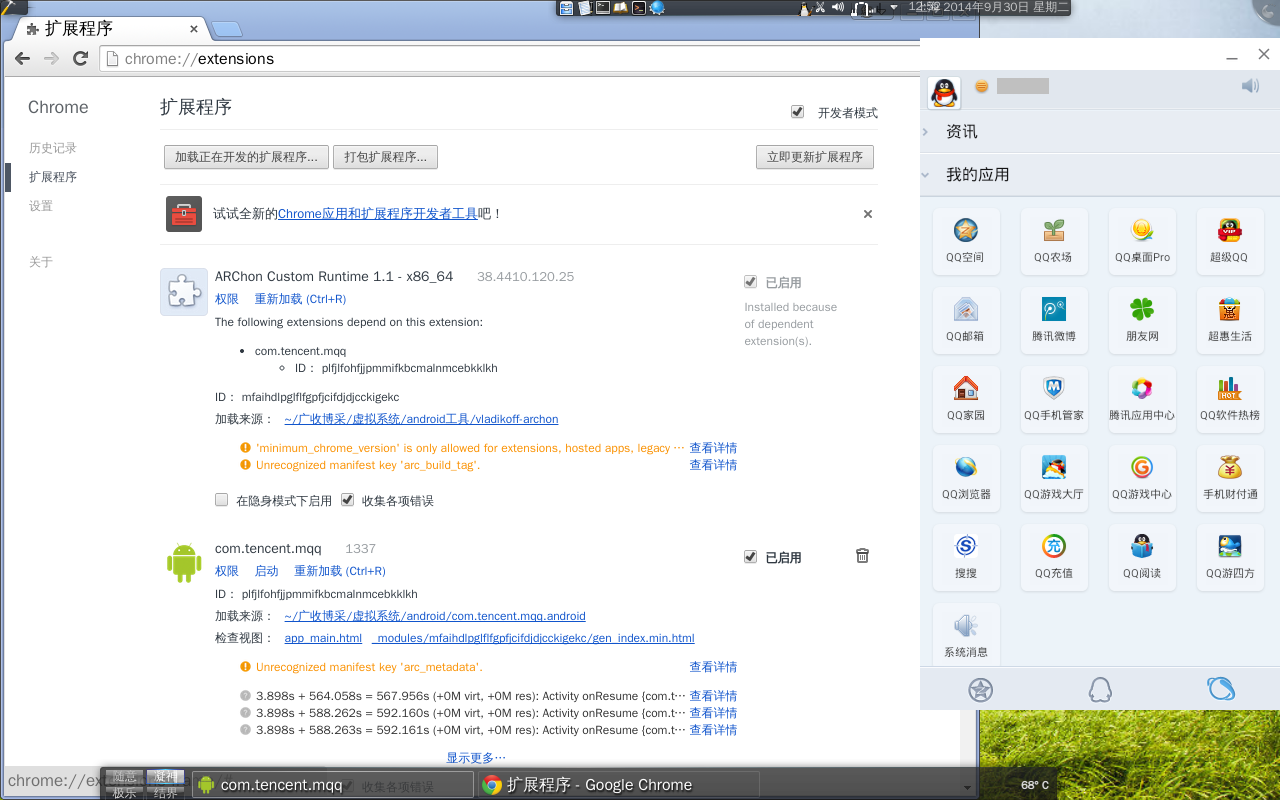Collapse the 我的应用 section
Screen dimensions: 1280x800
[1100, 174]
